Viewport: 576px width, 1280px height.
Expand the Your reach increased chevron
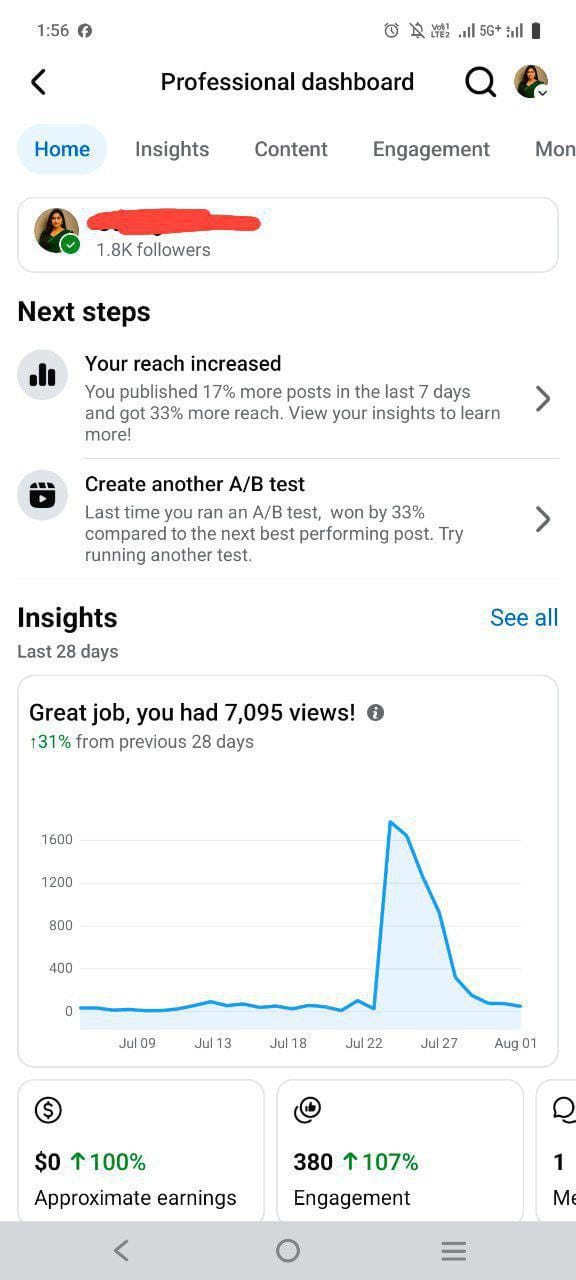click(543, 399)
